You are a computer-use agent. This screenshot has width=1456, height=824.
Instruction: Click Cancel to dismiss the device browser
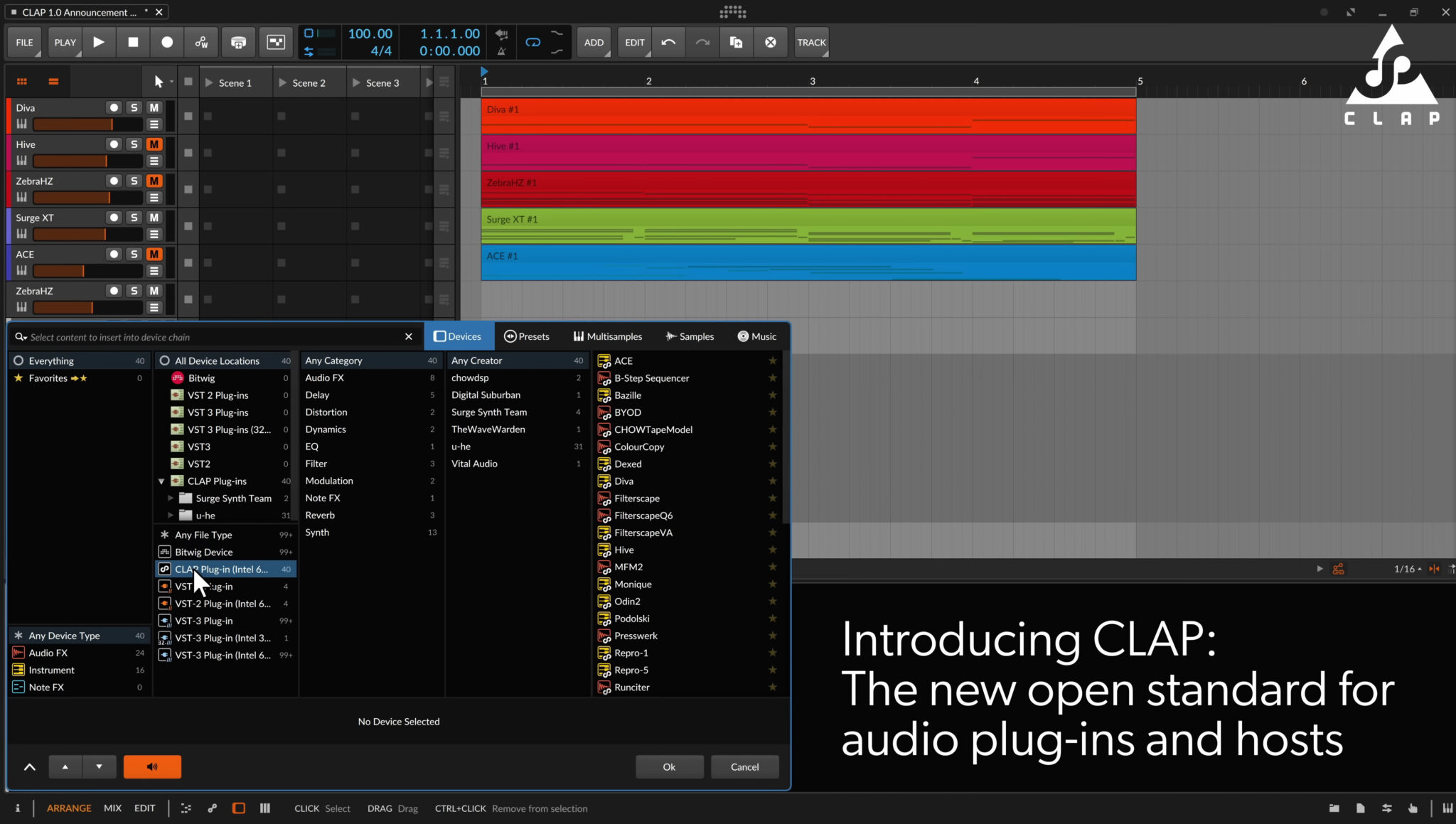(x=744, y=766)
